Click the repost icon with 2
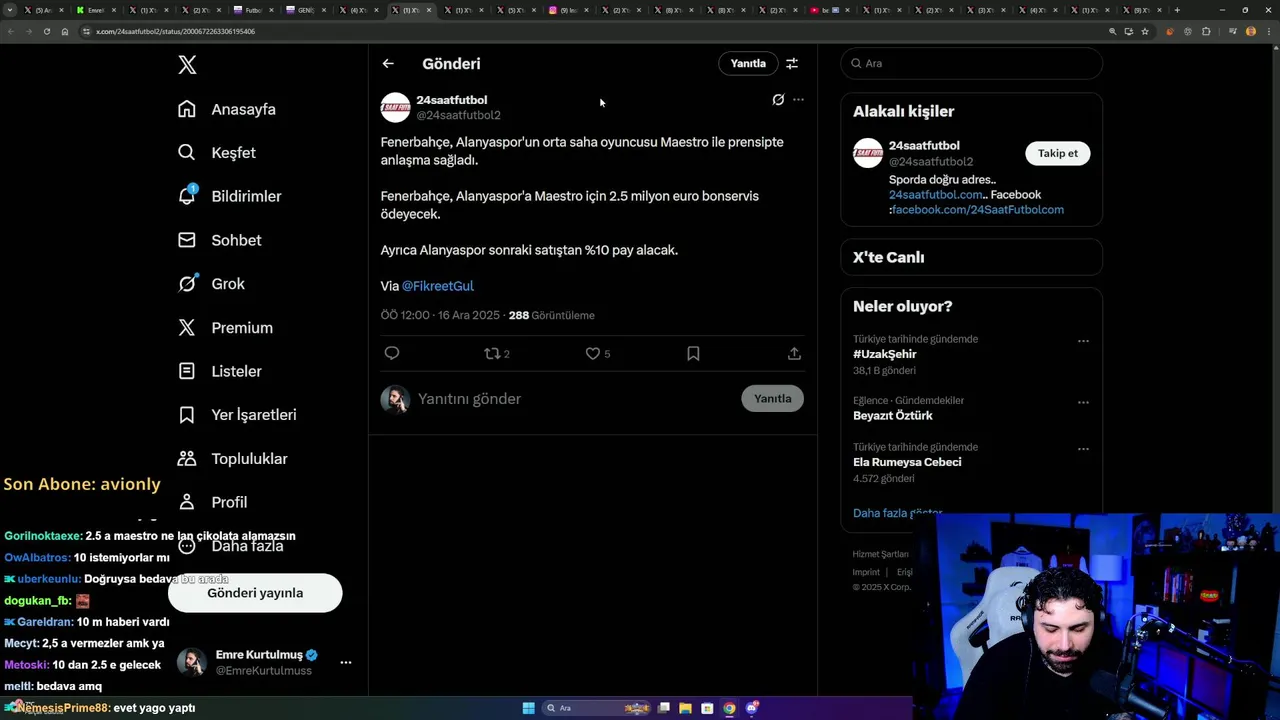Viewport: 1280px width, 720px height. click(497, 353)
